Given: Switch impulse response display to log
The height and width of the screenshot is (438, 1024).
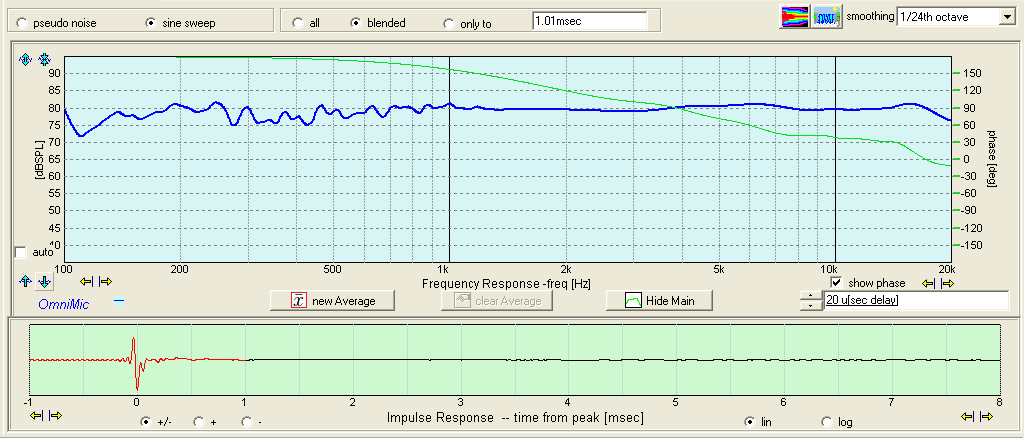Looking at the screenshot, I should coord(827,422).
